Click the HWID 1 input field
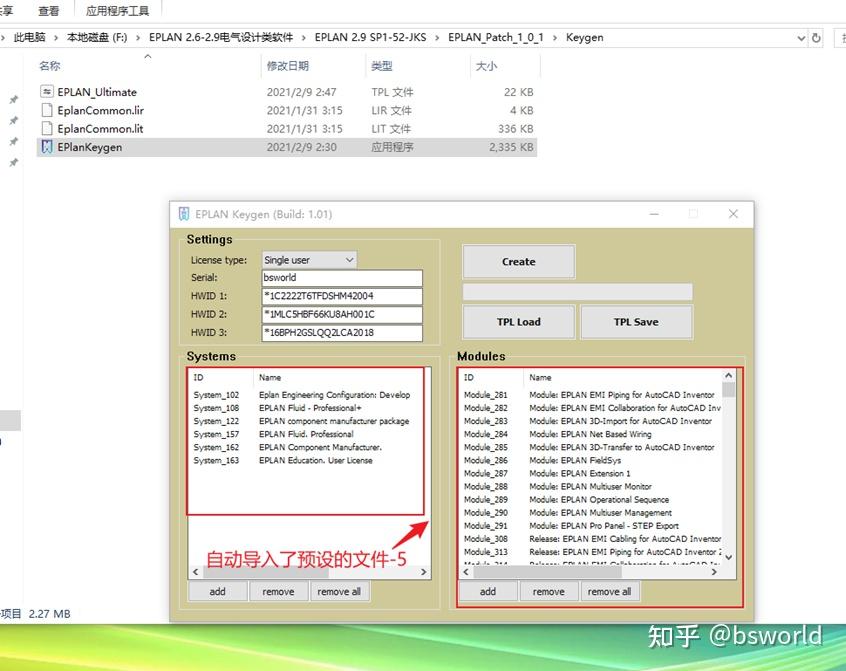This screenshot has width=846, height=671. click(342, 296)
